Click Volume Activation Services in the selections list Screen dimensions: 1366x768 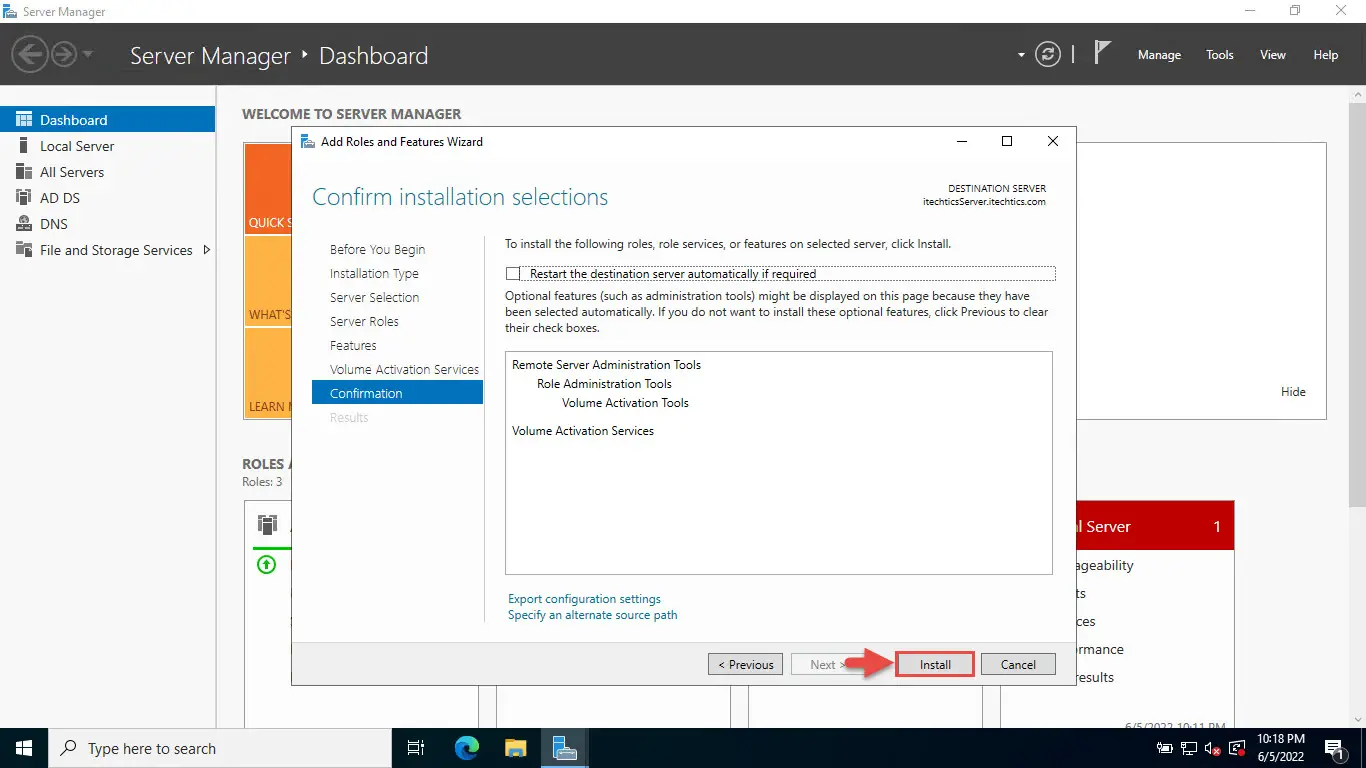point(583,431)
